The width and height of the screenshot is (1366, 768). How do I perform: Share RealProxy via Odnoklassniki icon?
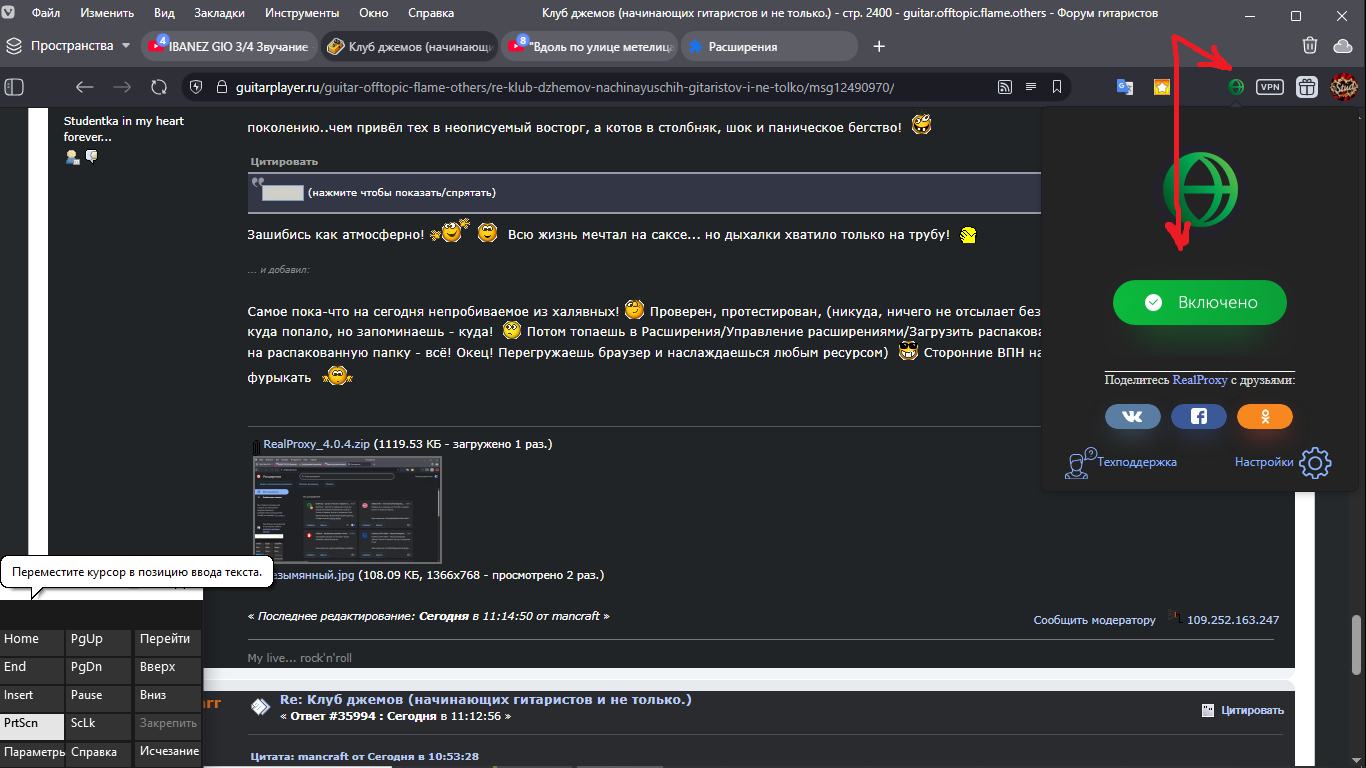pyautogui.click(x=1264, y=416)
